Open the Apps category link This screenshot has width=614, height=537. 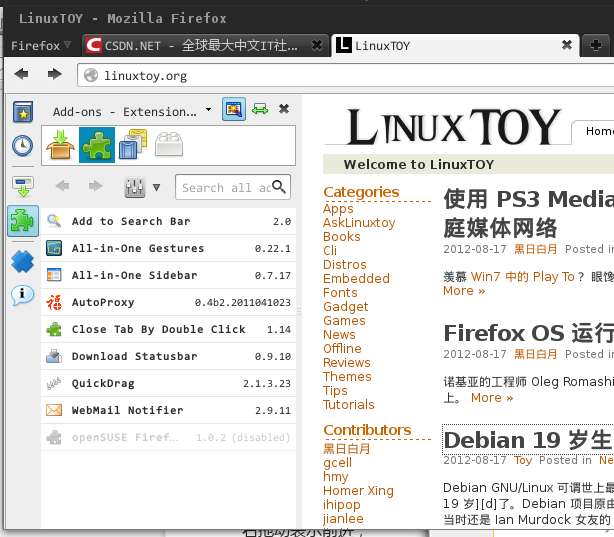point(338,209)
